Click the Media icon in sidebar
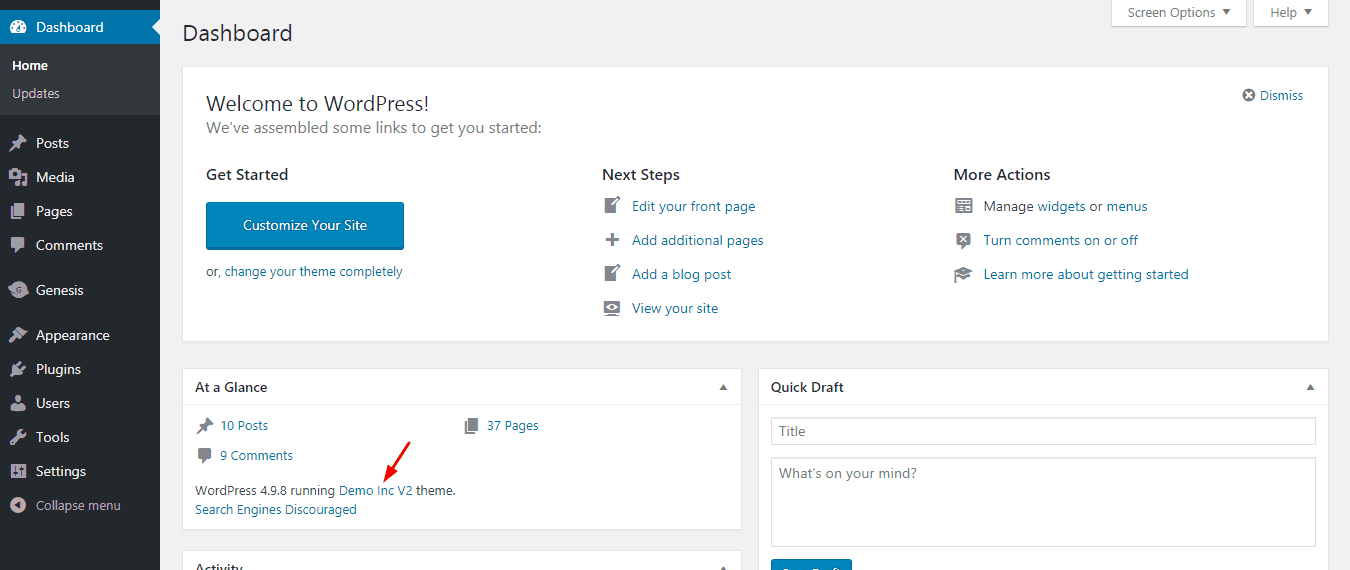The width and height of the screenshot is (1350, 570). (x=18, y=177)
